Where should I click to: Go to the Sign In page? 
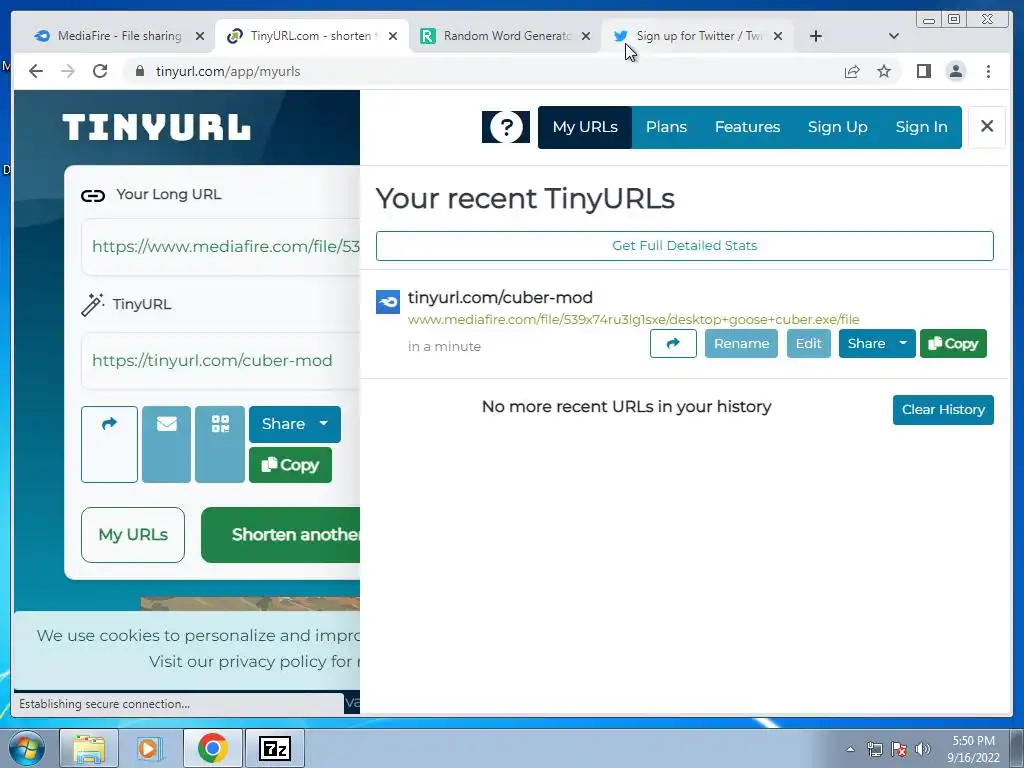coord(921,127)
